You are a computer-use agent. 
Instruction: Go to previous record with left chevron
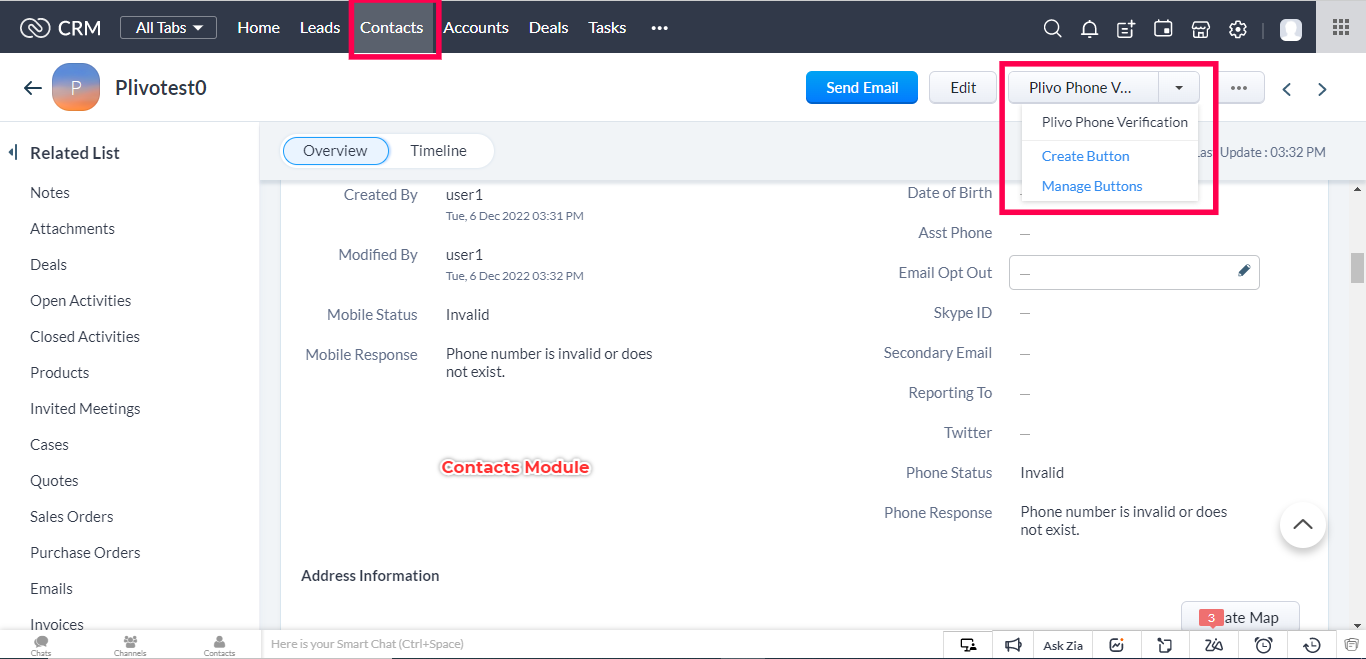point(1287,89)
